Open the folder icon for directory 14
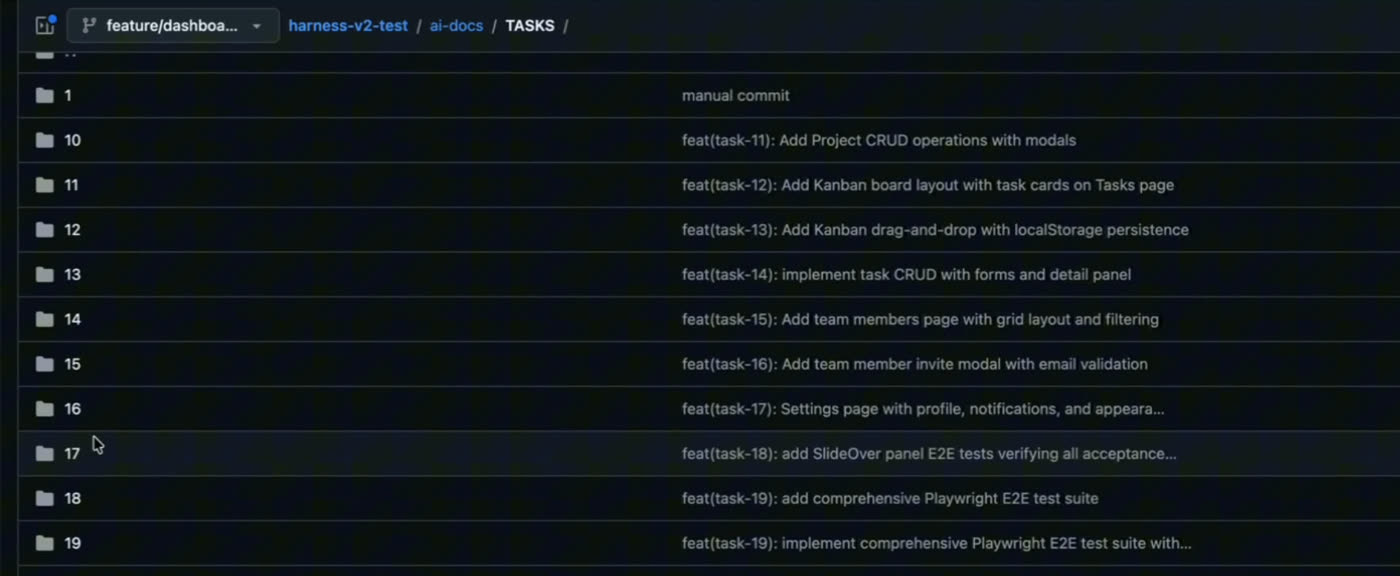Viewport: 1400px width, 576px height. click(44, 319)
